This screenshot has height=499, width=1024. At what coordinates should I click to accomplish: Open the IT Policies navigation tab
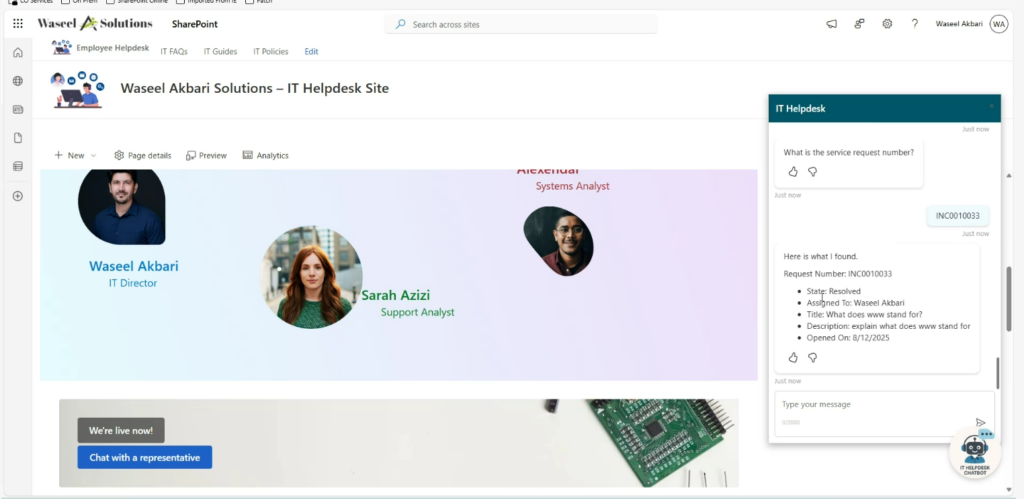[x=270, y=52]
